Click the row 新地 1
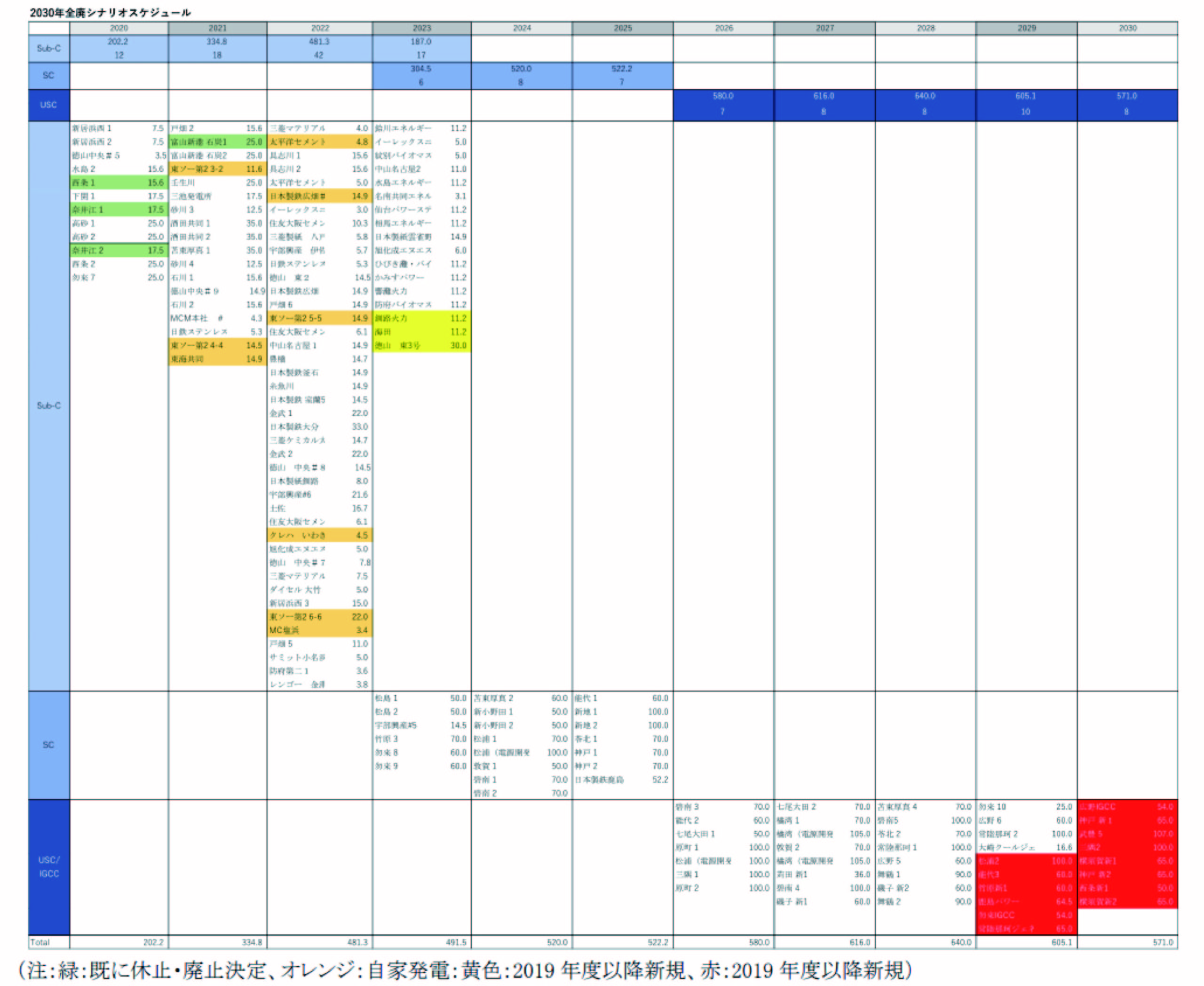Image resolution: width=1204 pixels, height=986 pixels. tap(622, 712)
